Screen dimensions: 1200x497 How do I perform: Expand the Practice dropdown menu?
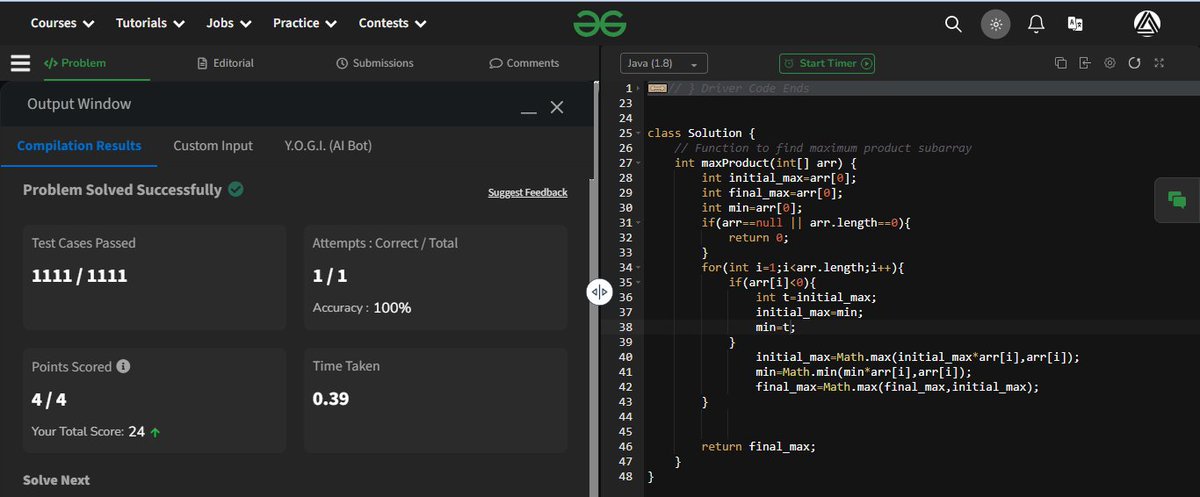pyautogui.click(x=304, y=23)
